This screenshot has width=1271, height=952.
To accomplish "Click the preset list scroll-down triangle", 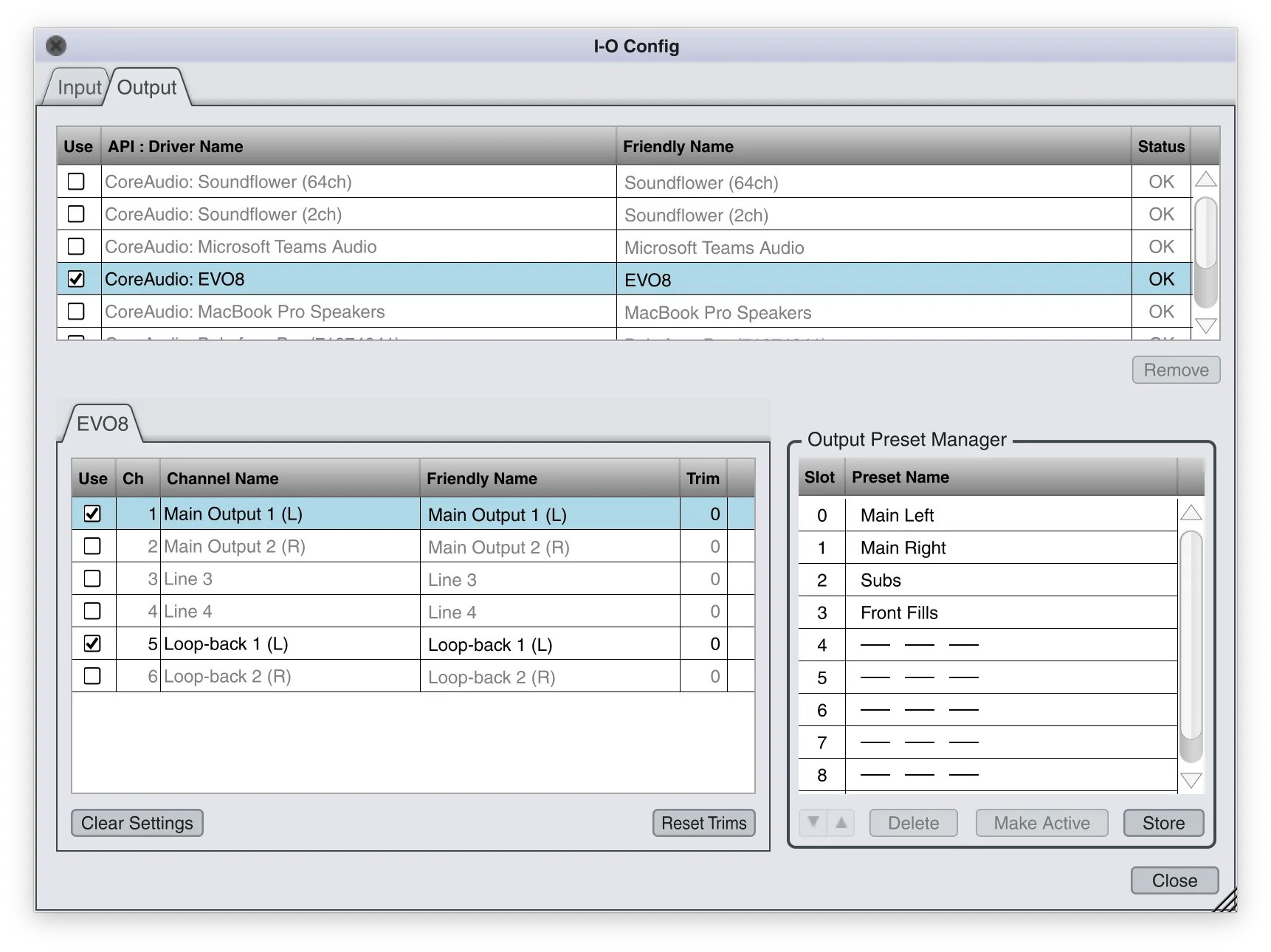I will click(x=1190, y=779).
